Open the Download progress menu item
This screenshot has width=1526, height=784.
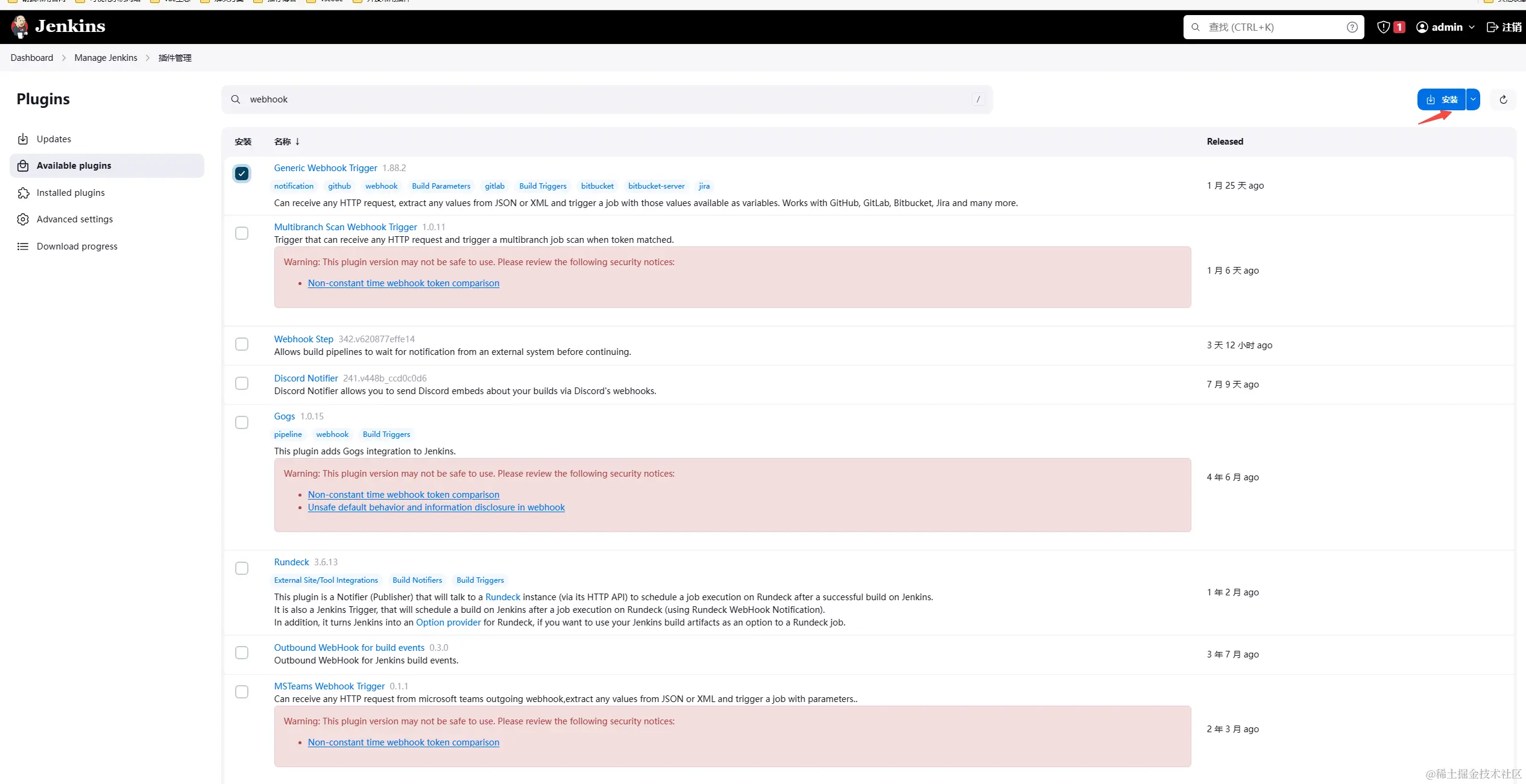click(77, 246)
